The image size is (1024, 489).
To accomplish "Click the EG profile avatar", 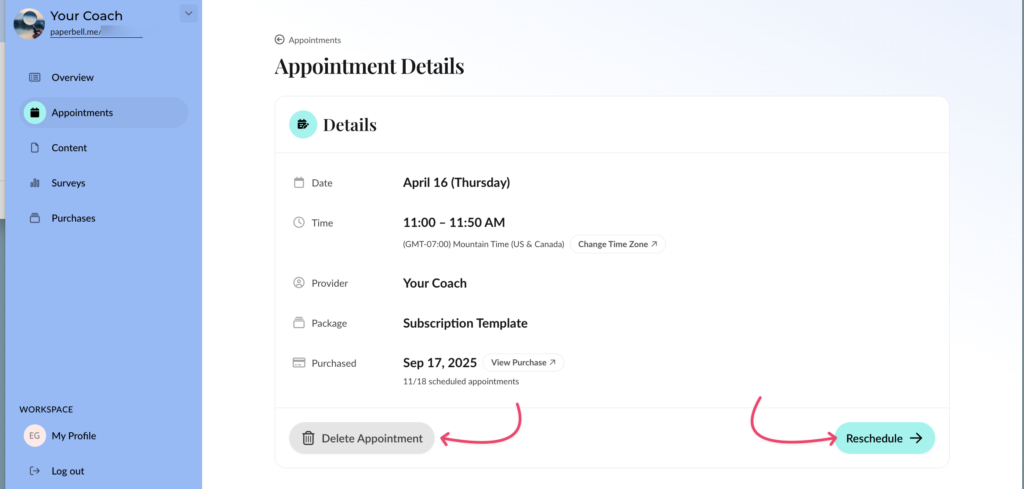I will pos(35,436).
